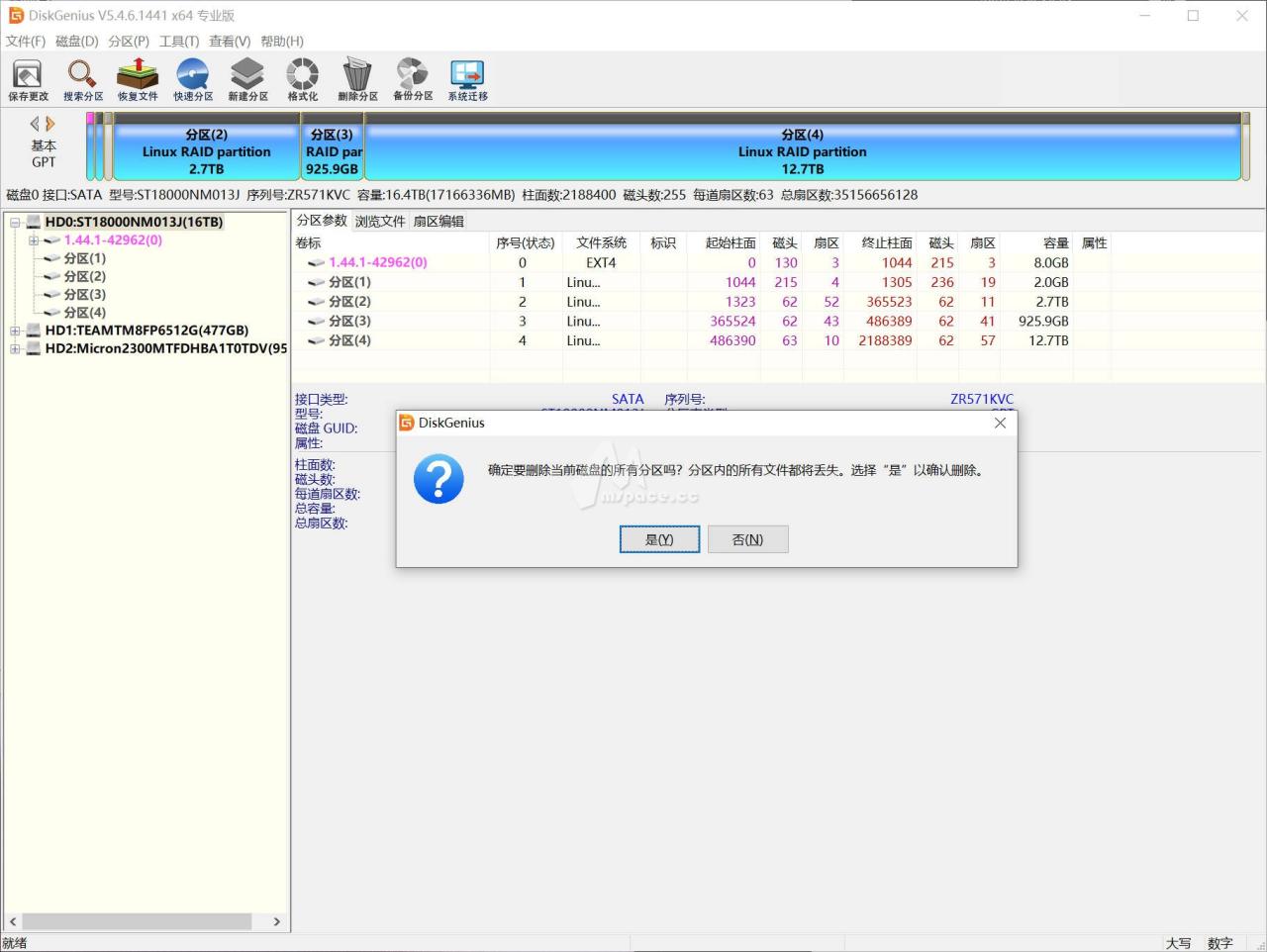Click the Save Changes (保存更改) toolbar icon

28,79
